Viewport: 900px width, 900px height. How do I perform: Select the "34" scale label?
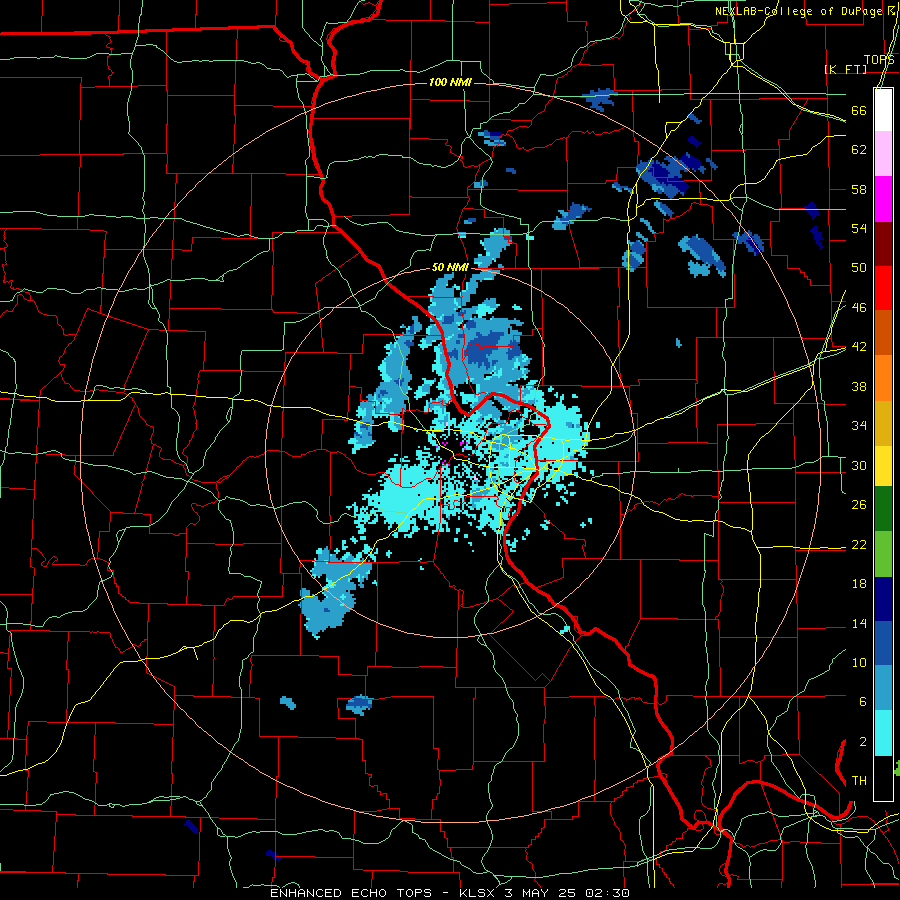point(859,425)
